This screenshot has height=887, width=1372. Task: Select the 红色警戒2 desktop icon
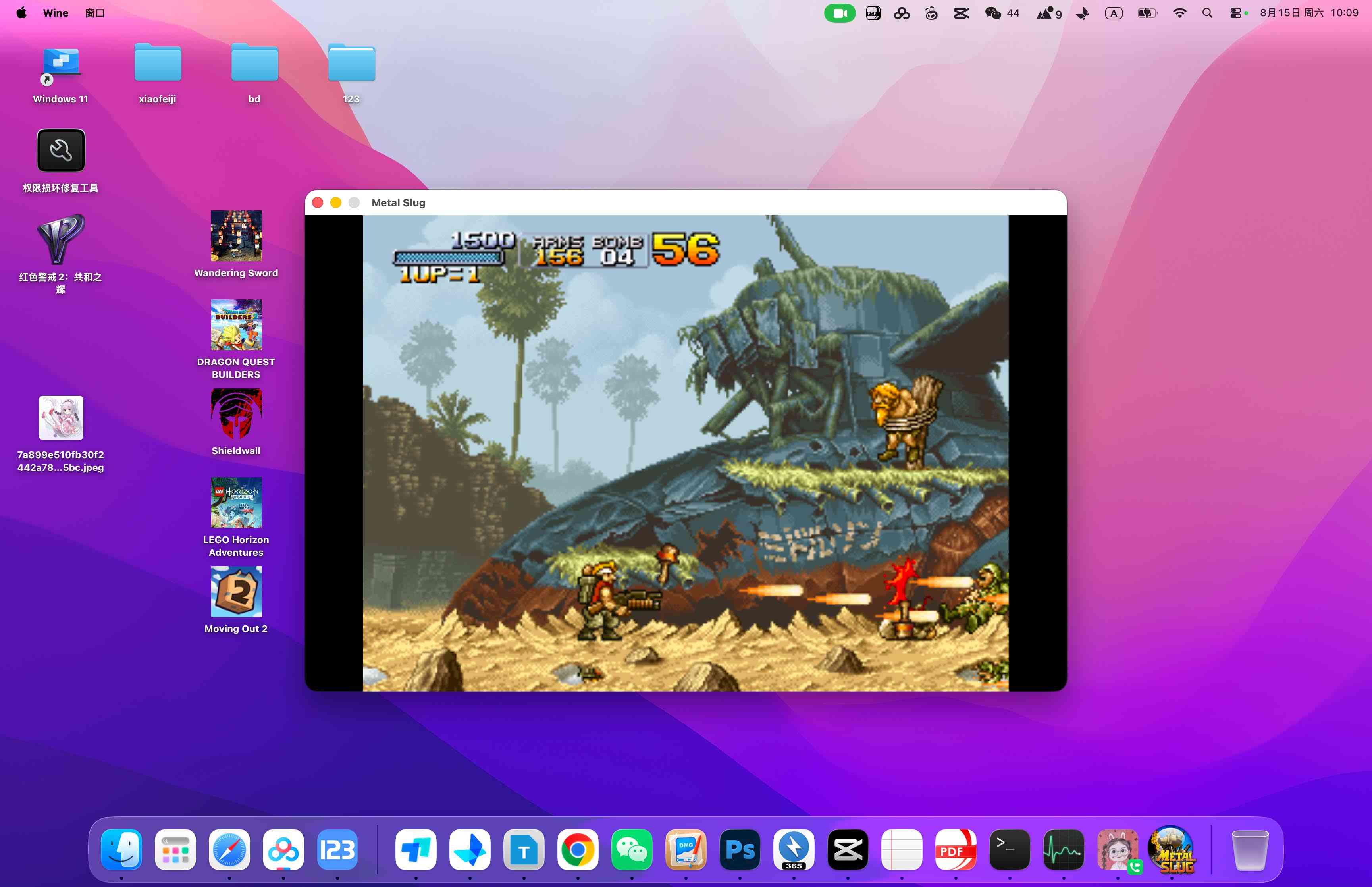point(60,239)
